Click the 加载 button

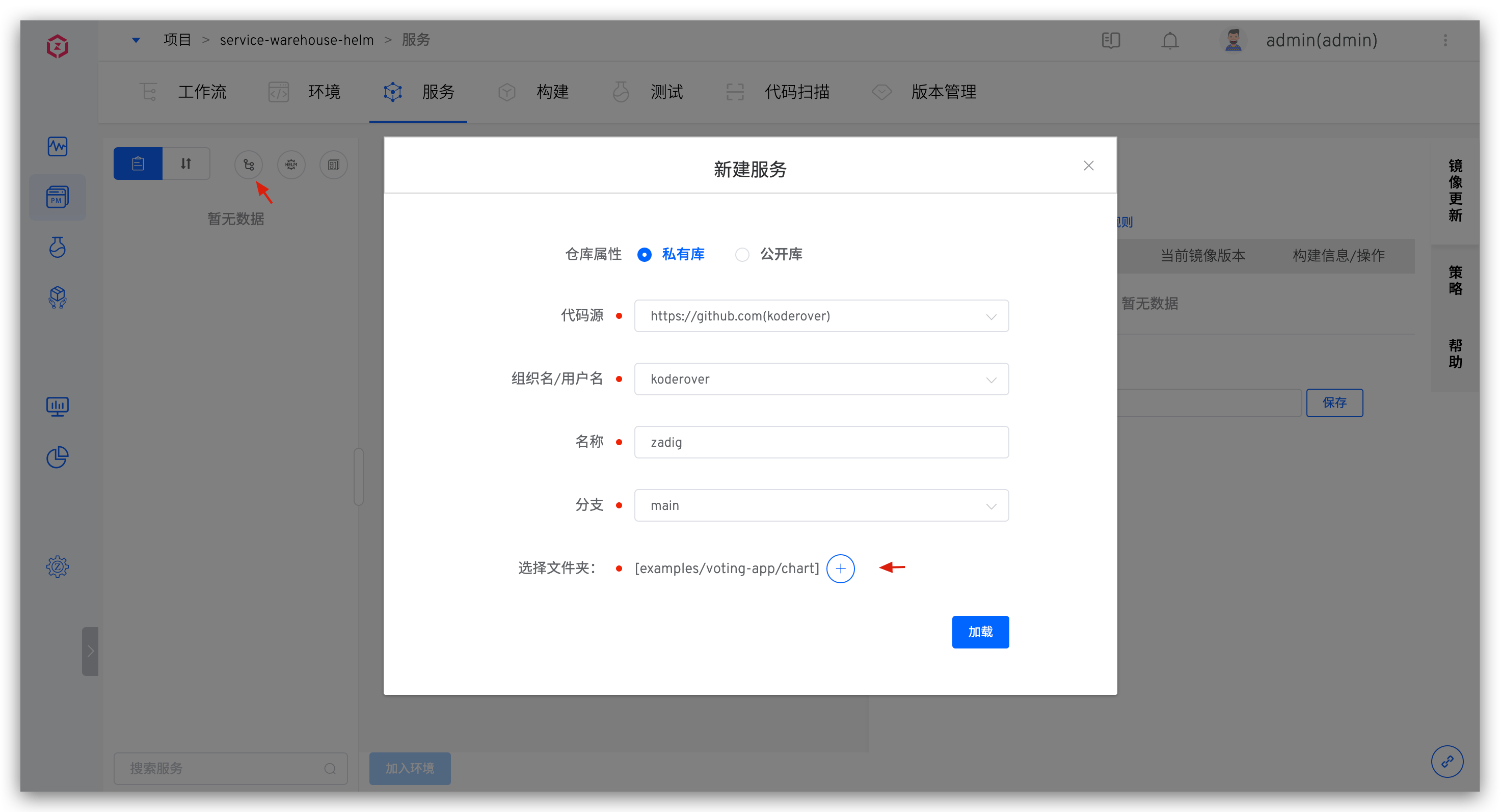coord(980,632)
